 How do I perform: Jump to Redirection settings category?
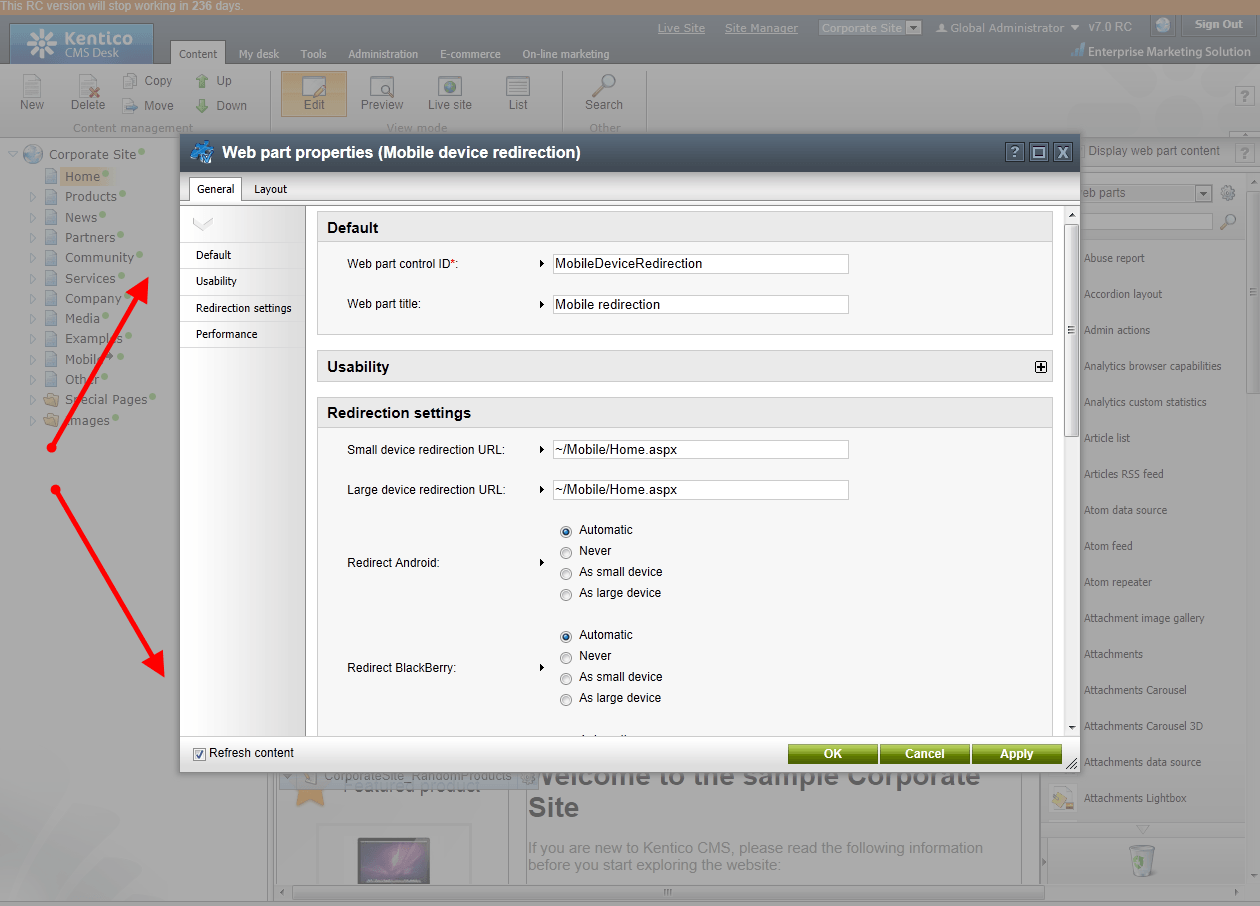243,308
